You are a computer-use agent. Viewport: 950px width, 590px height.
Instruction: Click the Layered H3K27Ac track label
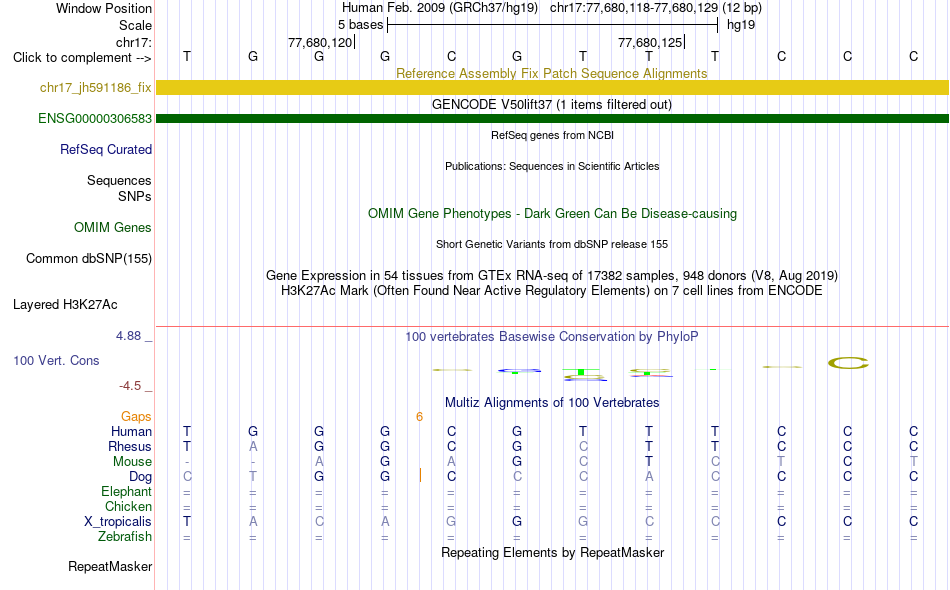pos(65,304)
